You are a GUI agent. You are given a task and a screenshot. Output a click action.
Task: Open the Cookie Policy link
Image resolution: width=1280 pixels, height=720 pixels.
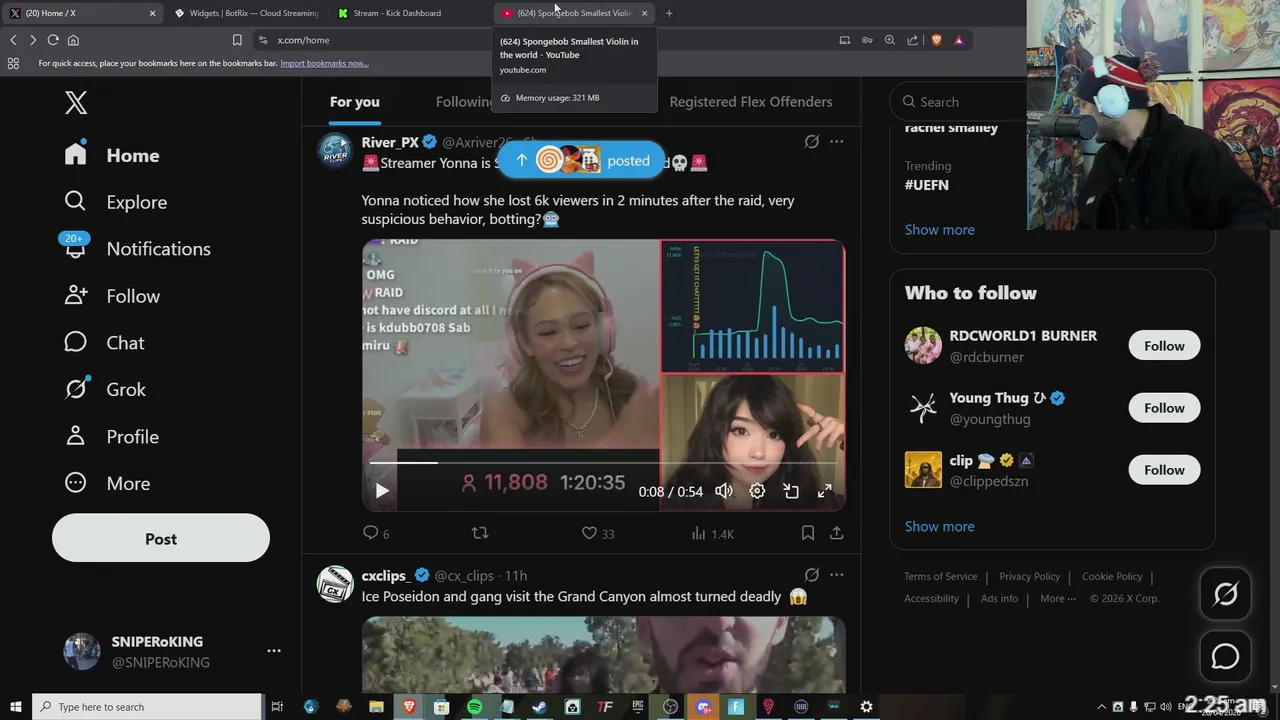[x=1112, y=577]
